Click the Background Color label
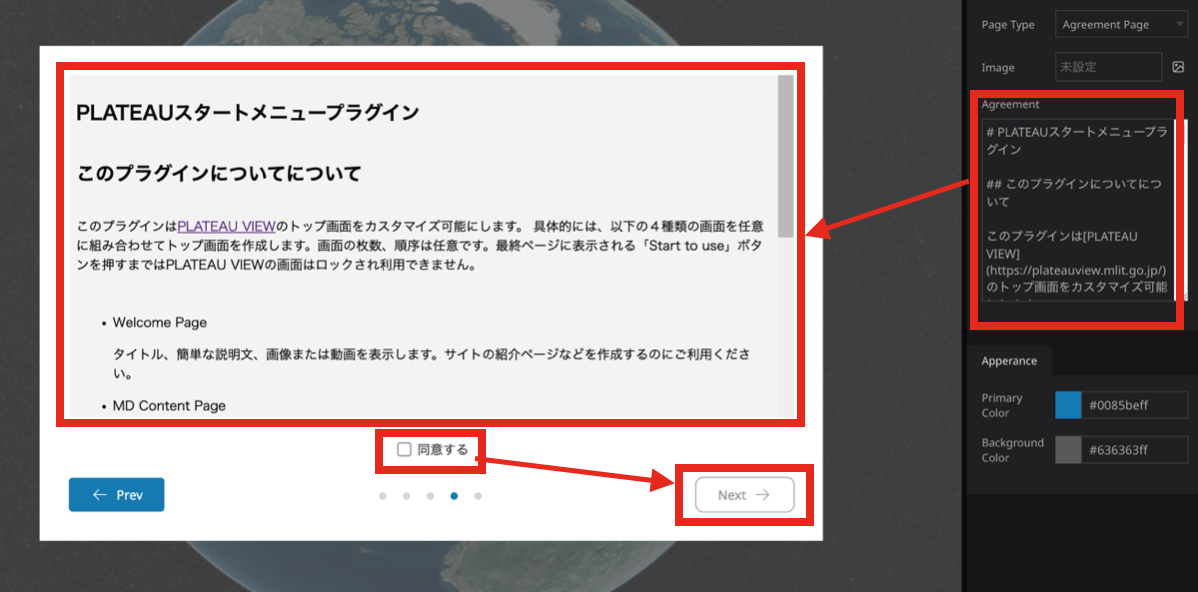The height and width of the screenshot is (592, 1198). 1012,450
